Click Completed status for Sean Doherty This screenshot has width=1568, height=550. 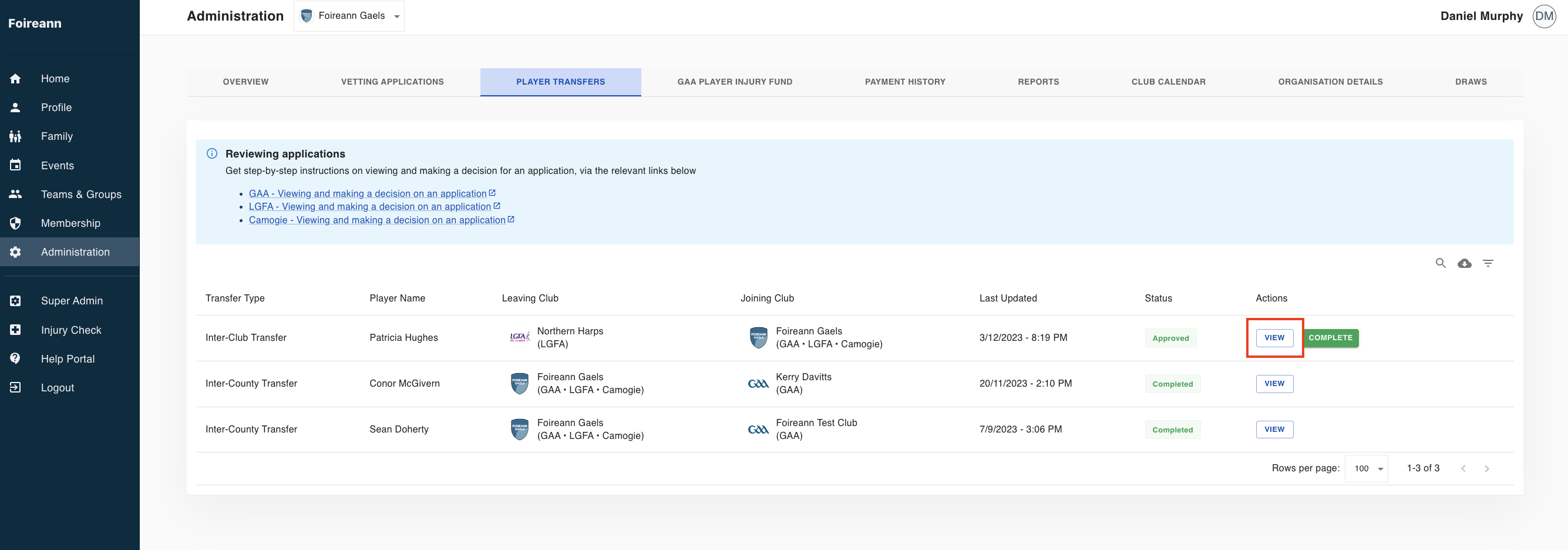coord(1172,430)
